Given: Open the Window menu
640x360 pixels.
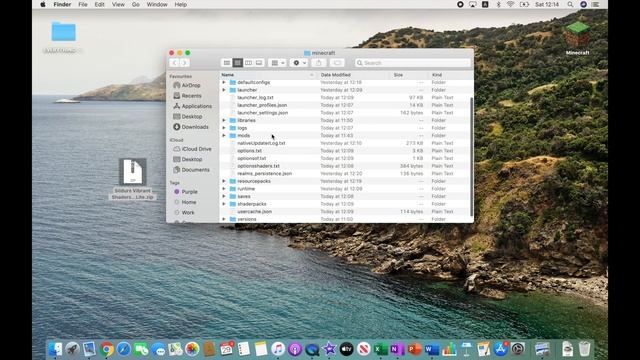Looking at the screenshot, I should [x=157, y=4].
